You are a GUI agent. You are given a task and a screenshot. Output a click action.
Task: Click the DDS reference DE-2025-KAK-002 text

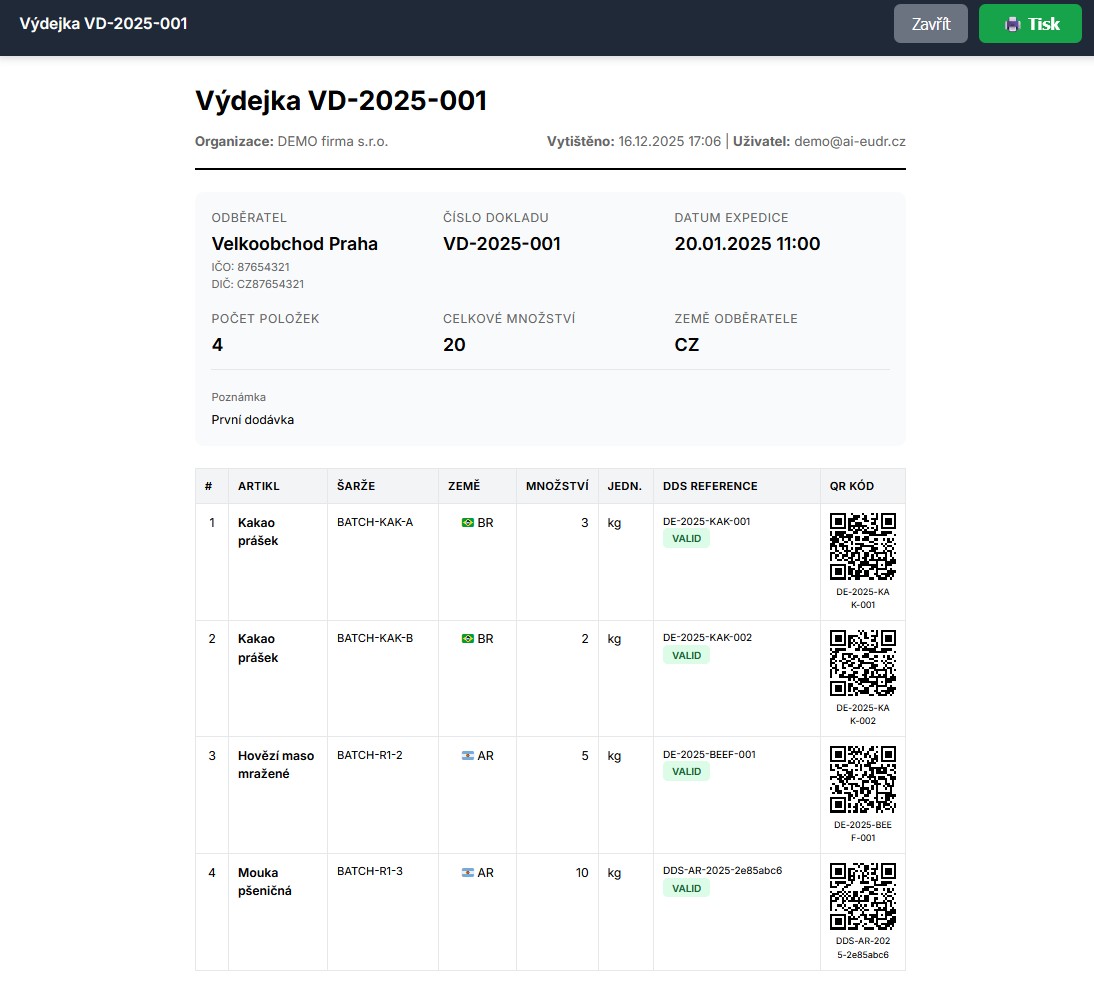pos(707,638)
